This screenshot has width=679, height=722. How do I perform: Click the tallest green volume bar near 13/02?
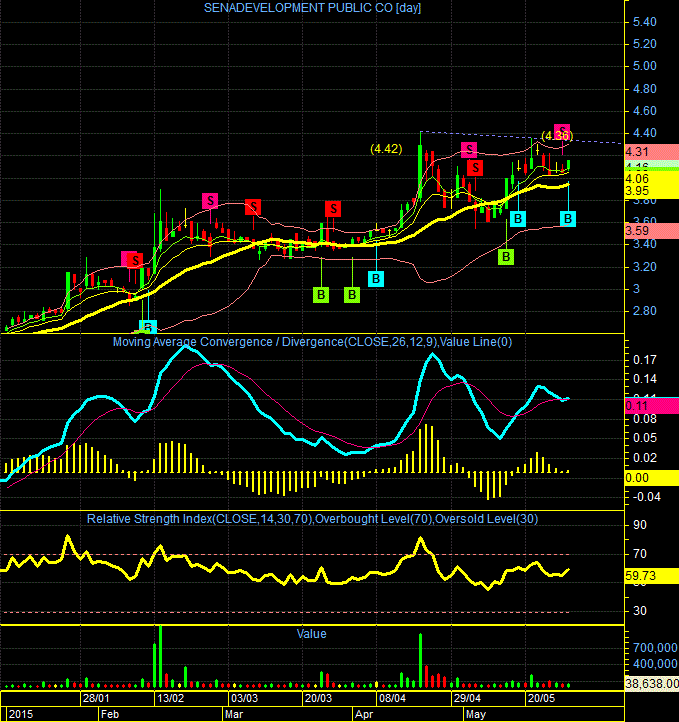160,657
